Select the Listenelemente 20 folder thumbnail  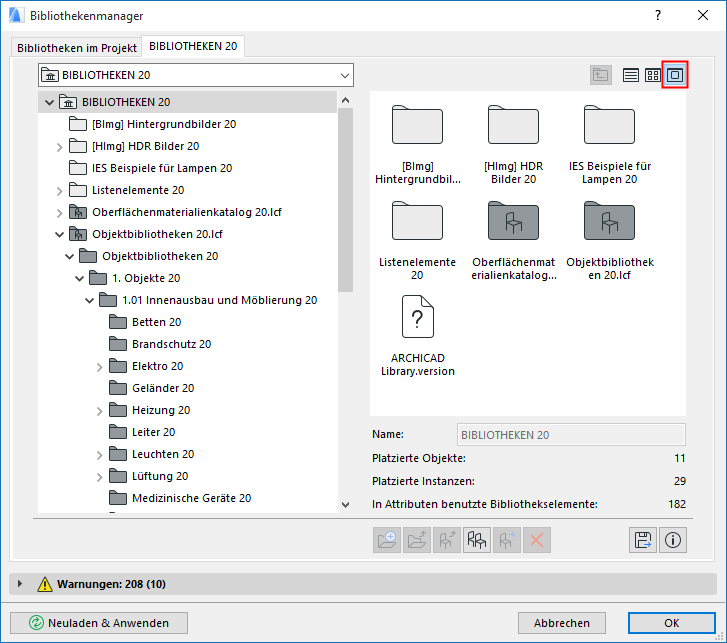coord(417,241)
